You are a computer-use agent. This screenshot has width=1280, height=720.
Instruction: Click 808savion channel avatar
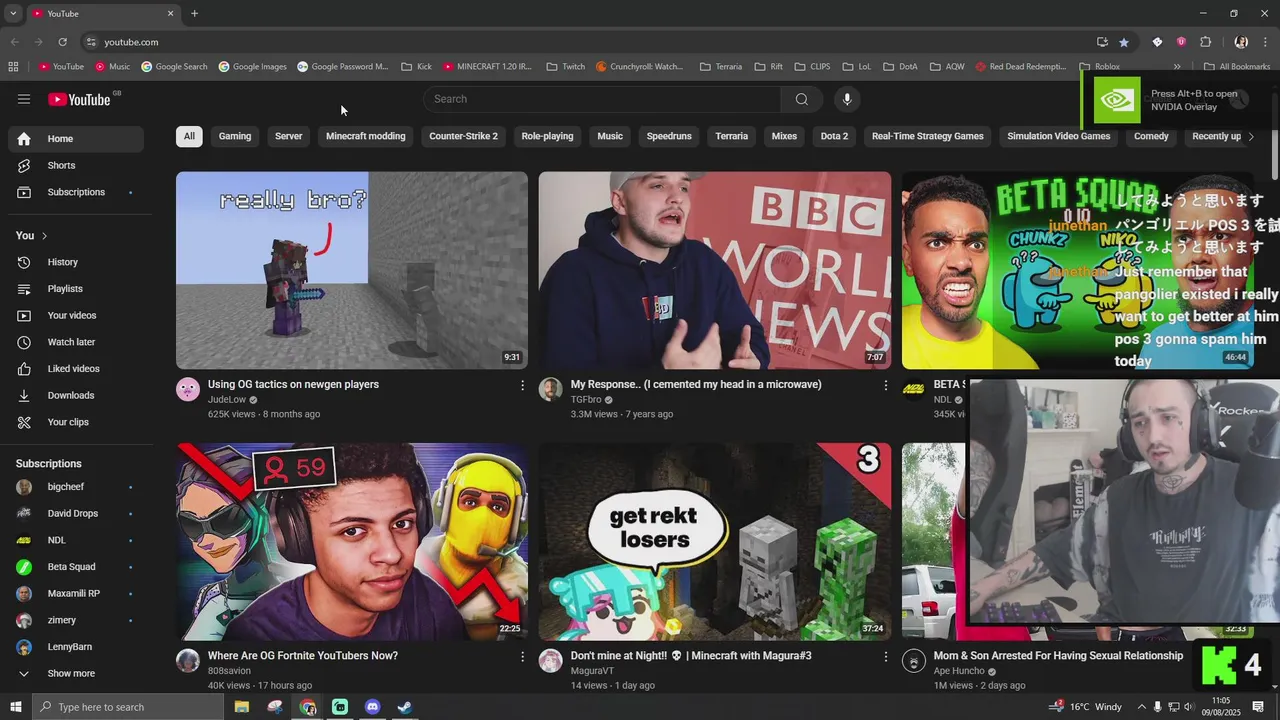(188, 660)
